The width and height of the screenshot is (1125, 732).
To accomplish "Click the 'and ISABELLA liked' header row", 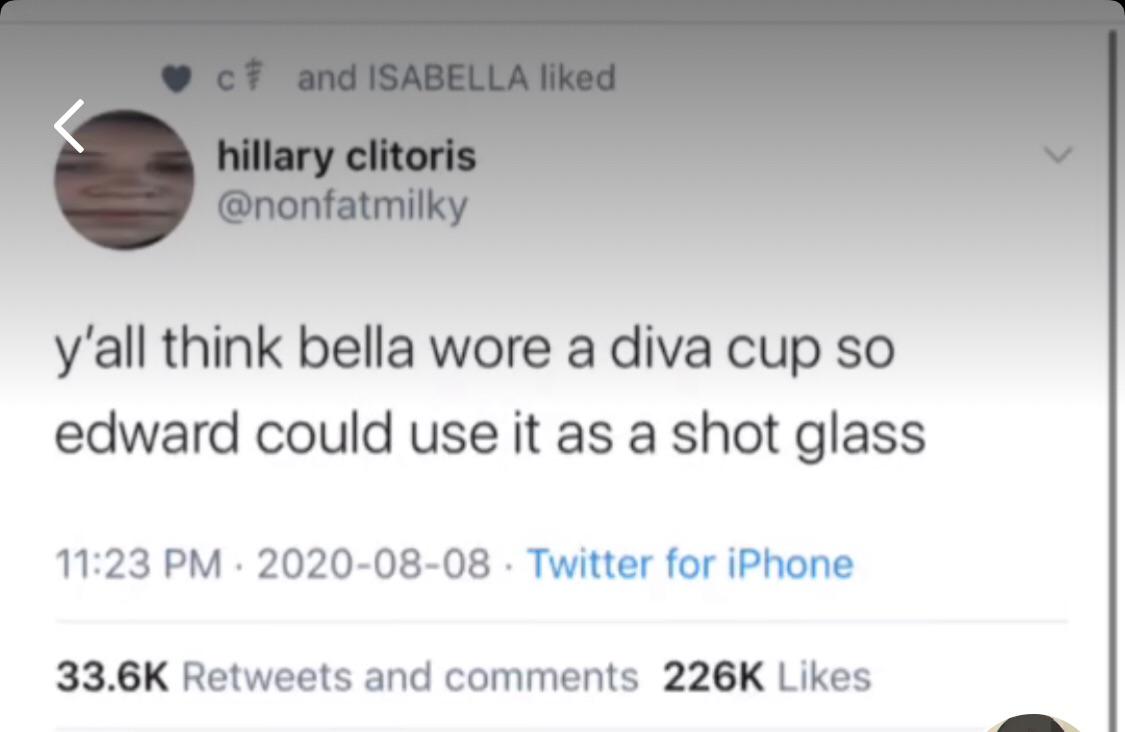I will point(455,77).
